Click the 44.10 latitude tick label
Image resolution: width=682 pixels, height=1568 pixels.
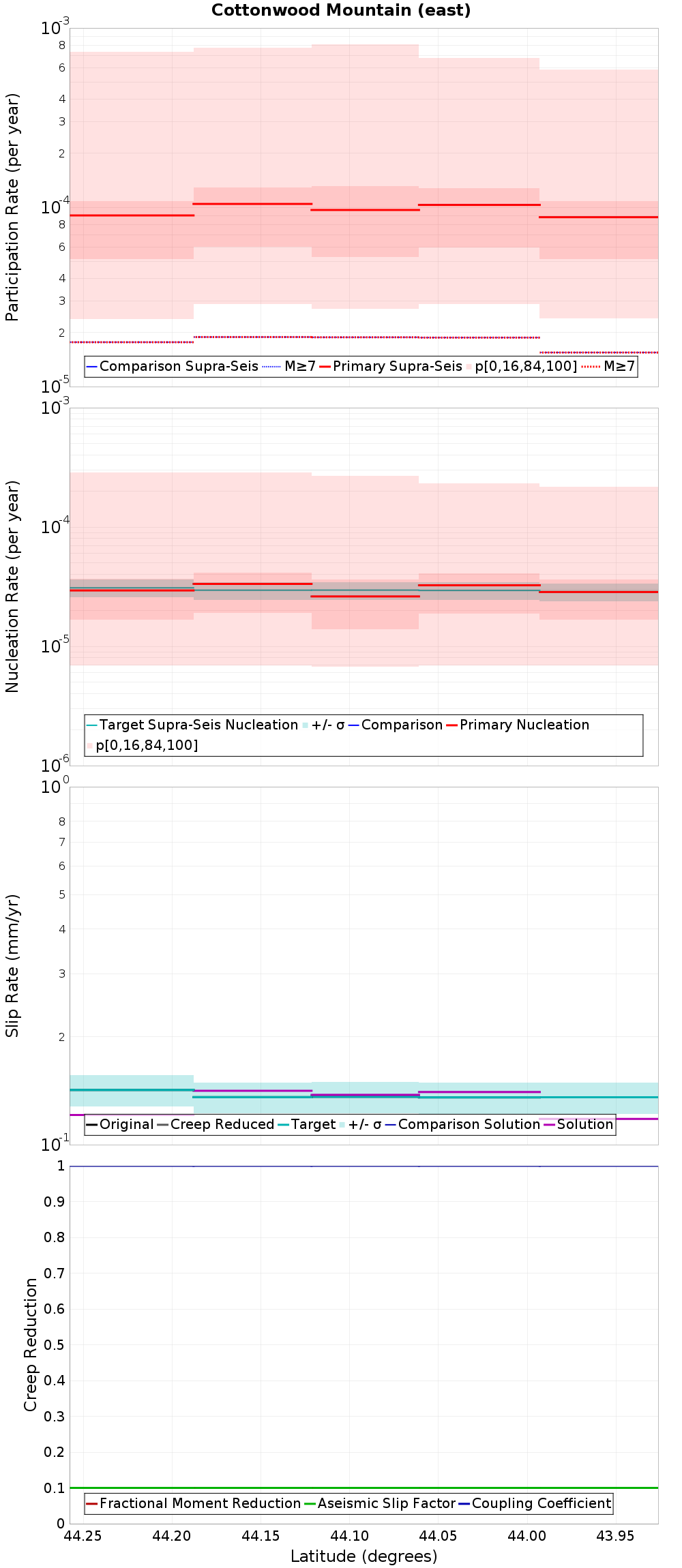coord(349,1536)
